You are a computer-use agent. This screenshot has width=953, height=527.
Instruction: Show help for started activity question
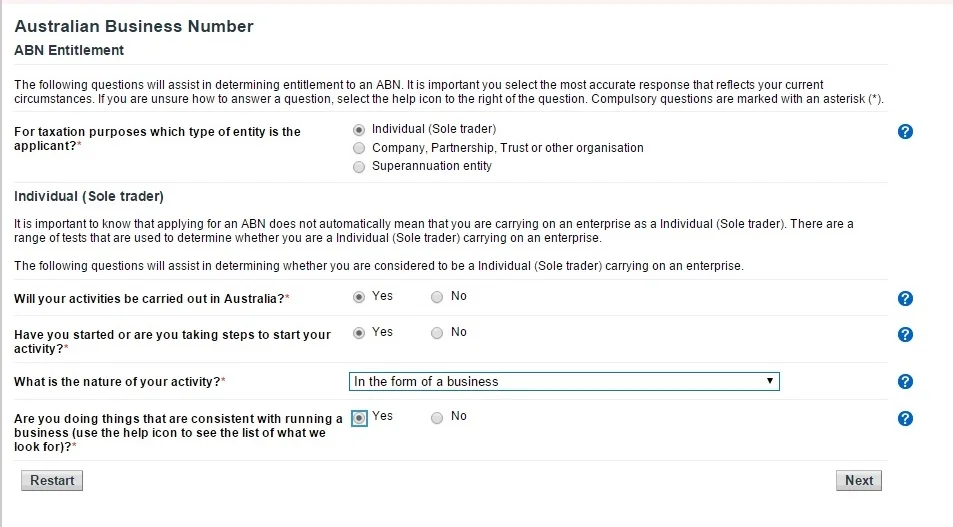(905, 334)
